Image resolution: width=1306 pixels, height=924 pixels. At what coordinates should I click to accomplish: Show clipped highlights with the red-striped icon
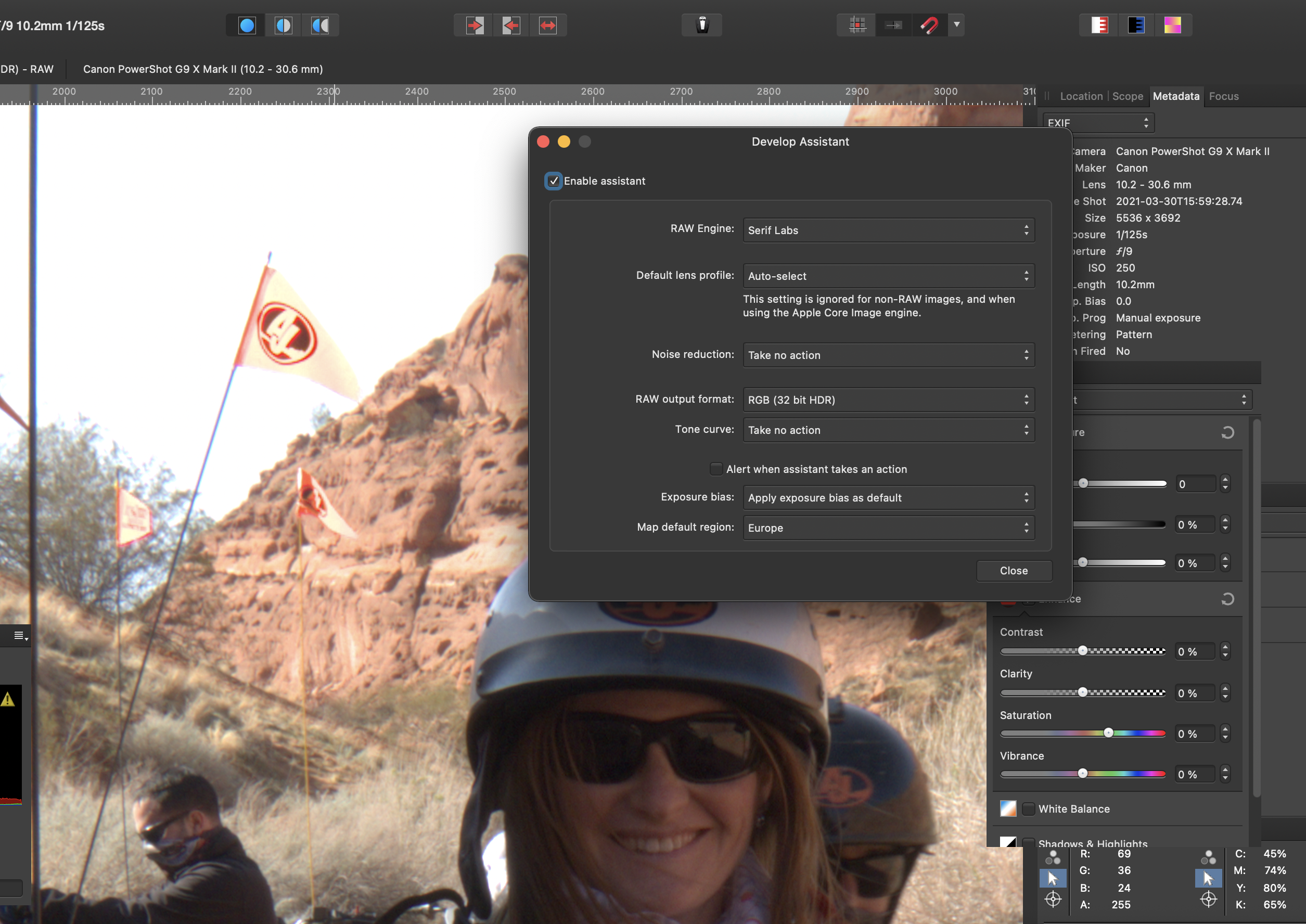coord(1099,25)
